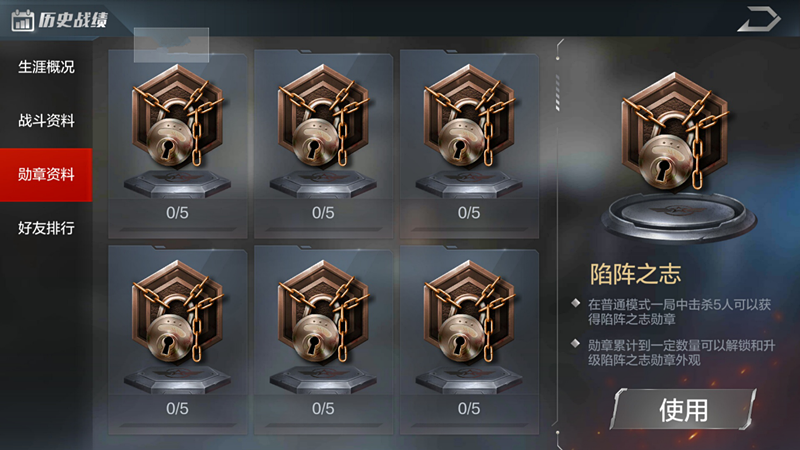The image size is (800, 450).
Task: Click the detail panel scroll indicator
Action: (x=558, y=93)
